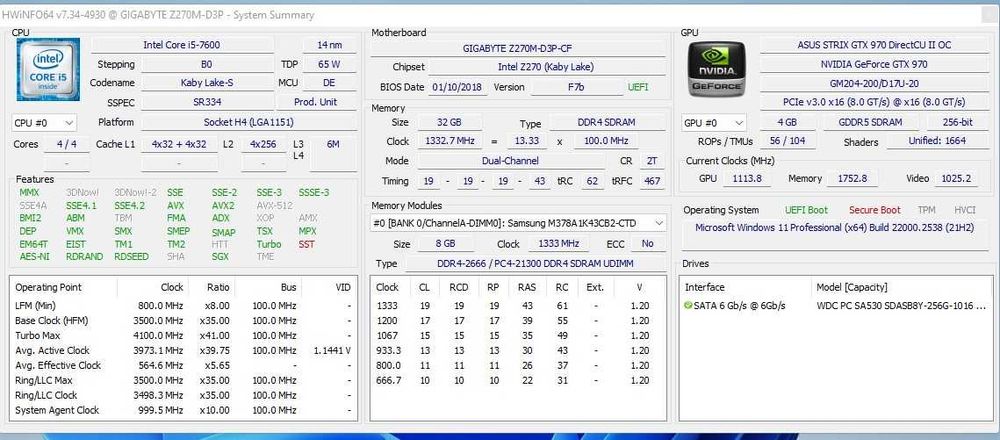Click the green SATA drive status icon
The height and width of the screenshot is (440, 1000).
688,306
